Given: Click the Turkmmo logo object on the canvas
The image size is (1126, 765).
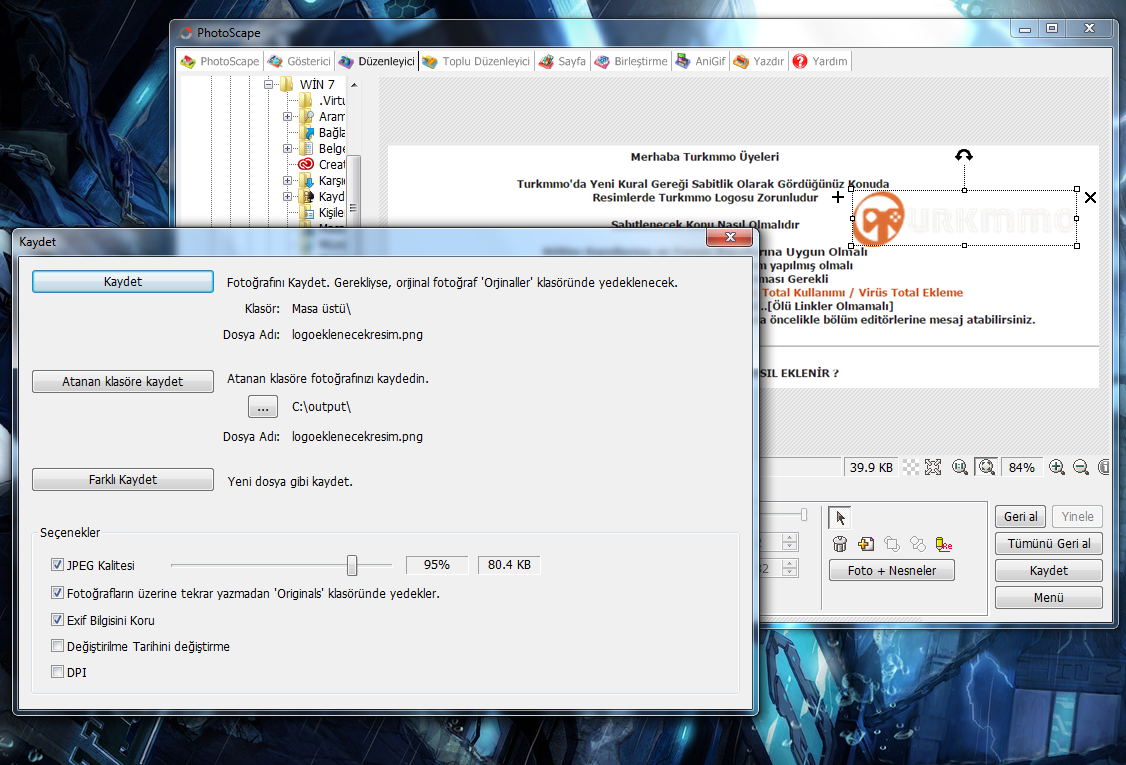Looking at the screenshot, I should 964,218.
